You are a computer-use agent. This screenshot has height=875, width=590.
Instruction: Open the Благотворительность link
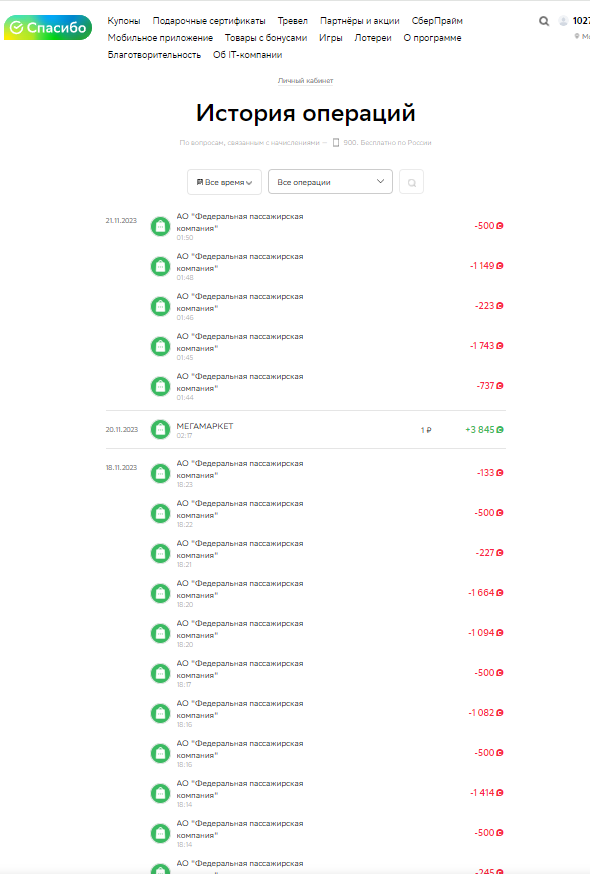[154, 55]
